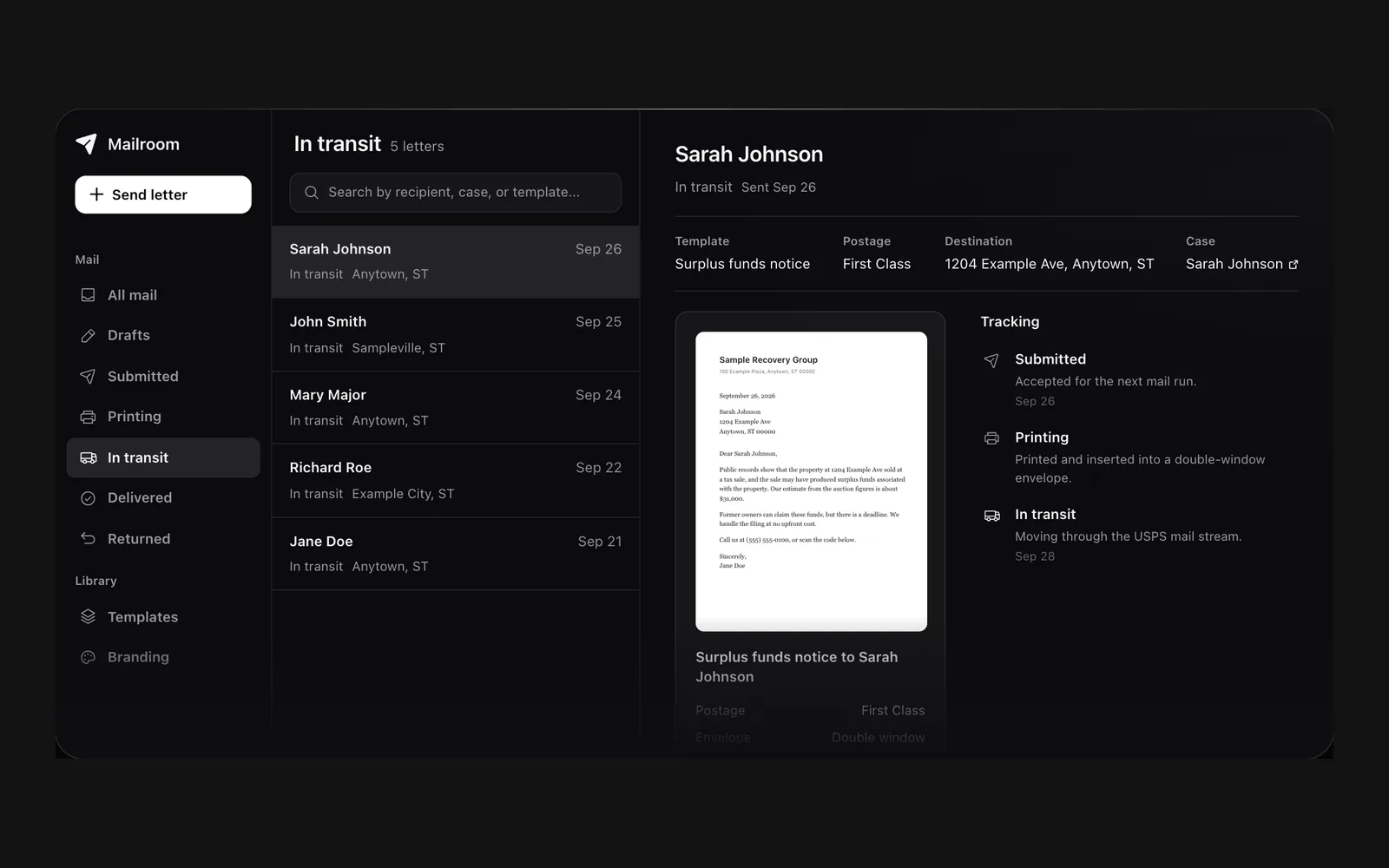The height and width of the screenshot is (868, 1389).
Task: Click the plus icon on Send letter
Action: pos(96,194)
